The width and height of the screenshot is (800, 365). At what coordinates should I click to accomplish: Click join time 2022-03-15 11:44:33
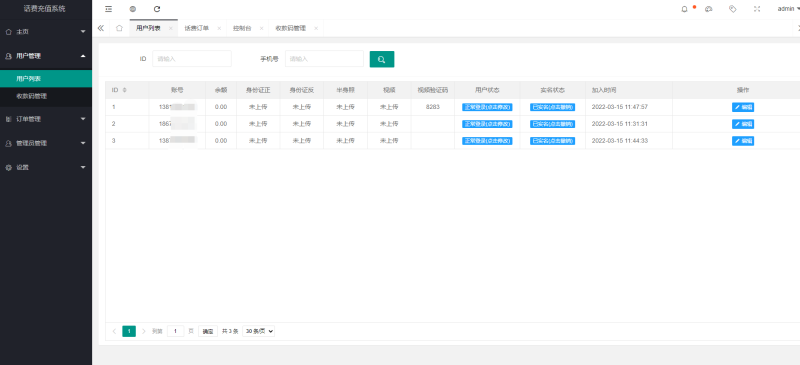tap(620, 141)
